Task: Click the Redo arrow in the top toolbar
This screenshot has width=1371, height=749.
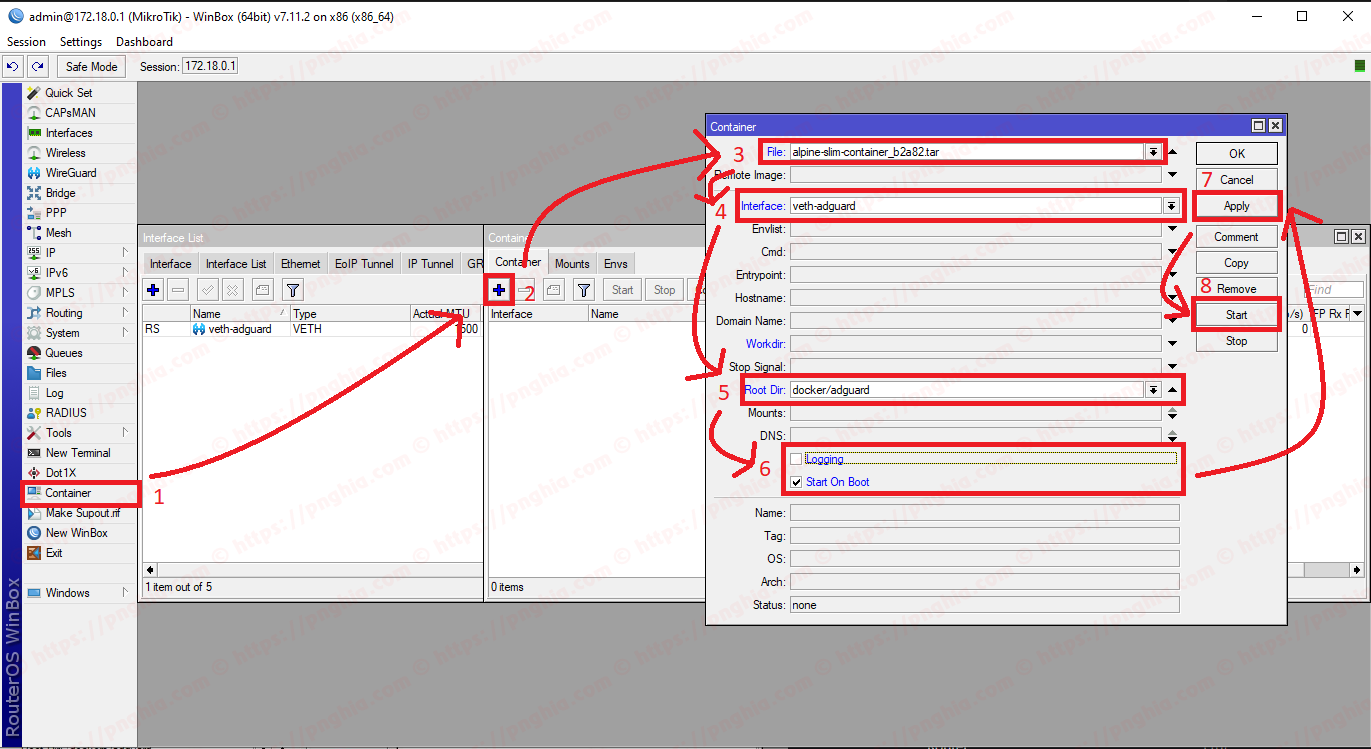Action: 37,67
